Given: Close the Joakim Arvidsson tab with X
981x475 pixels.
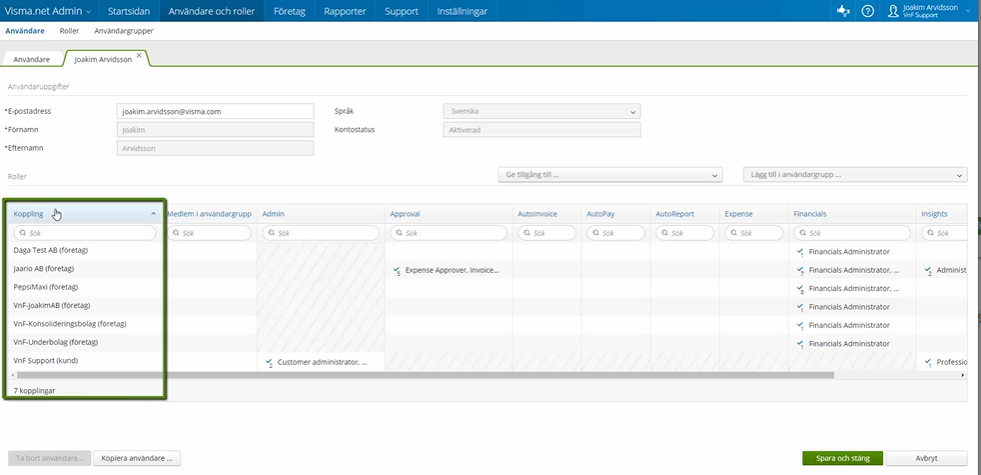Looking at the screenshot, I should [139, 55].
